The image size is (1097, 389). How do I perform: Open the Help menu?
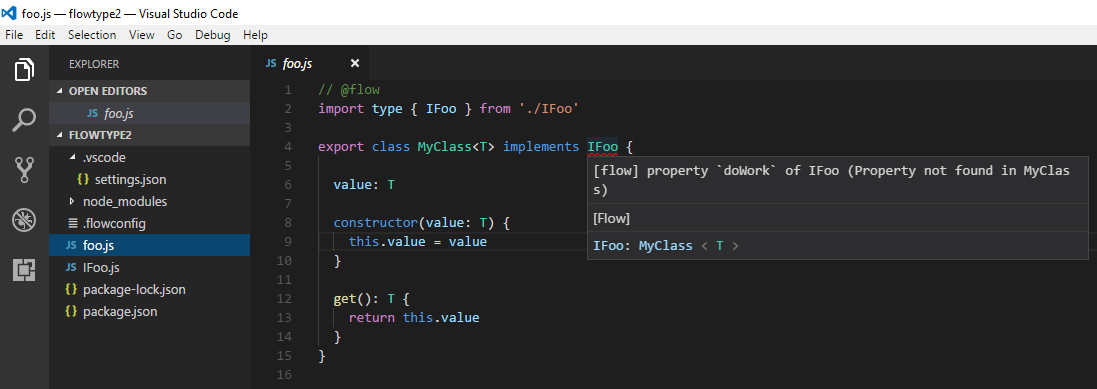point(255,35)
